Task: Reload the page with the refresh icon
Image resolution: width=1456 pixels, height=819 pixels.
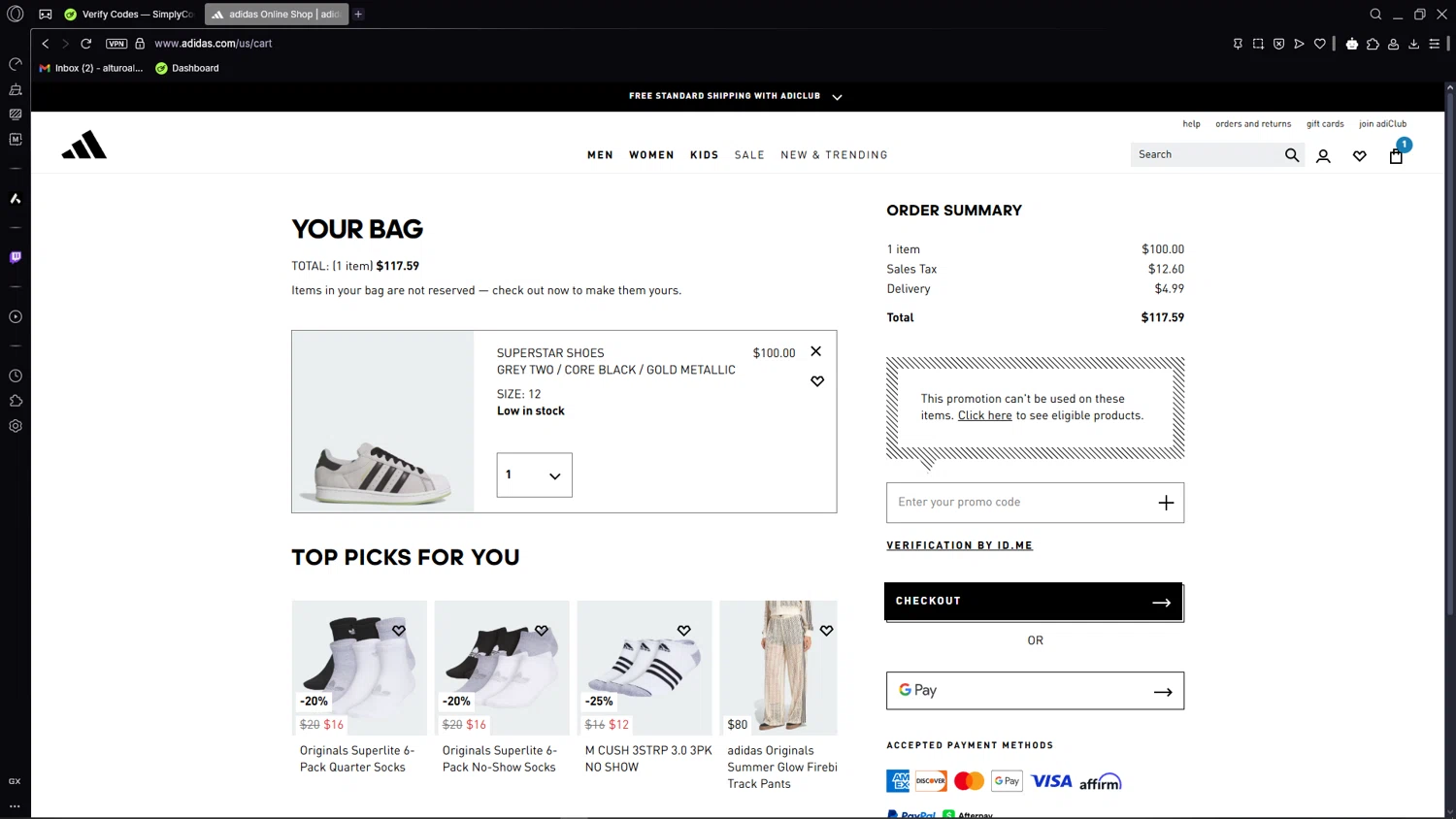Action: click(86, 44)
